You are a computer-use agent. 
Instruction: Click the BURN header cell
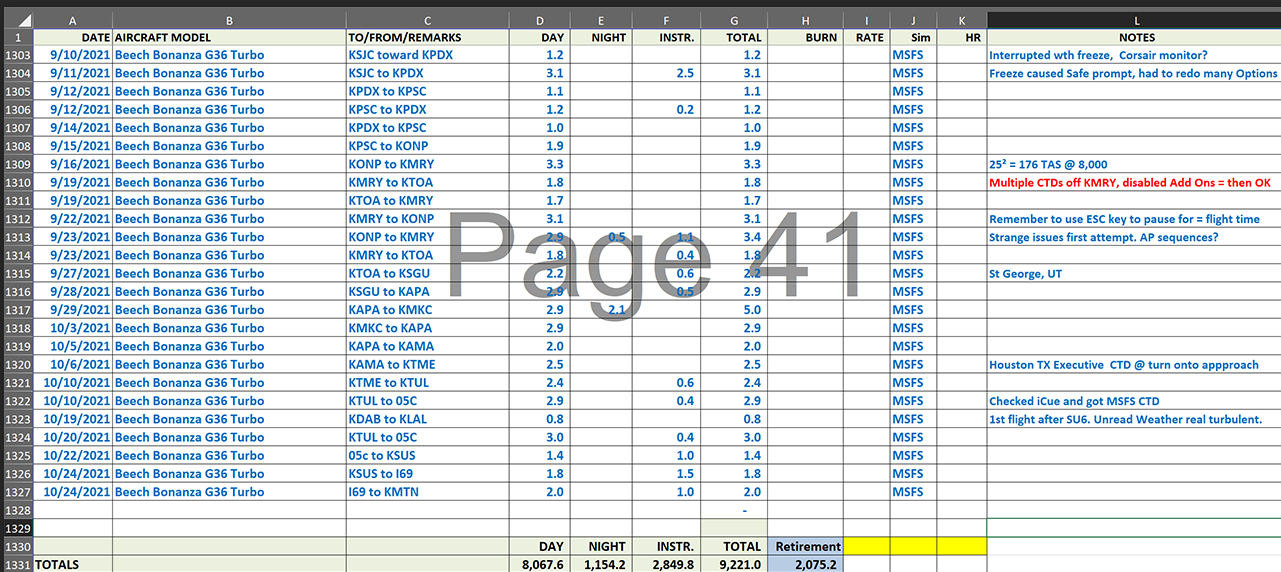pos(805,37)
